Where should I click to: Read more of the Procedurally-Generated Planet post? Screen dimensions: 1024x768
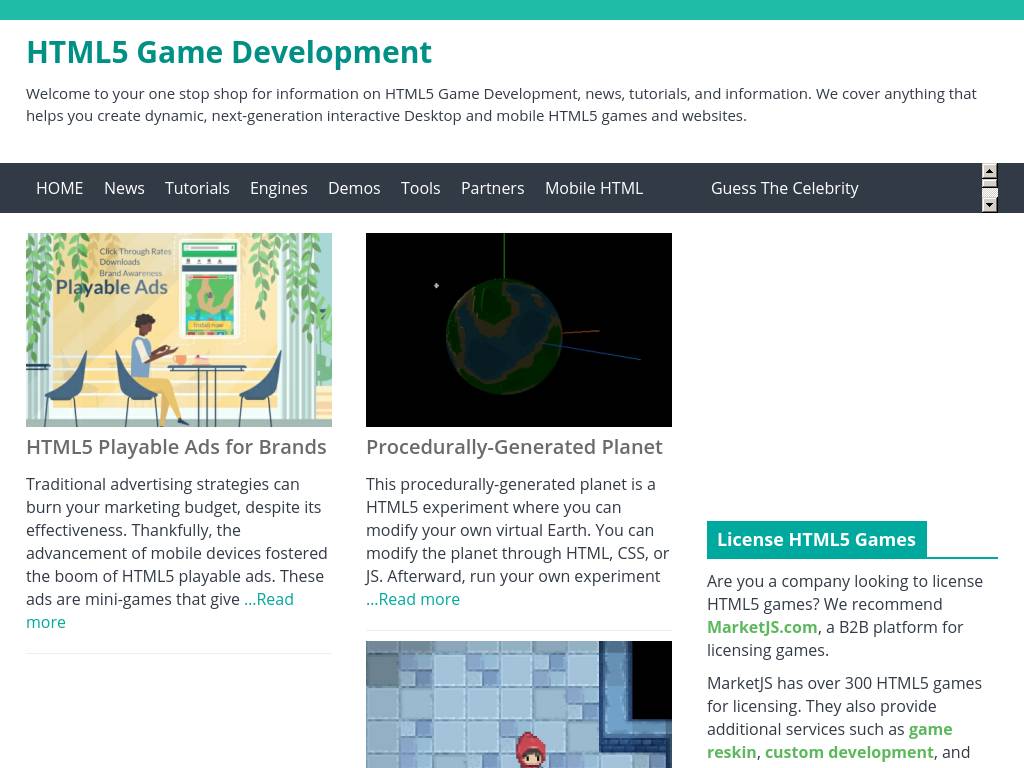(413, 599)
